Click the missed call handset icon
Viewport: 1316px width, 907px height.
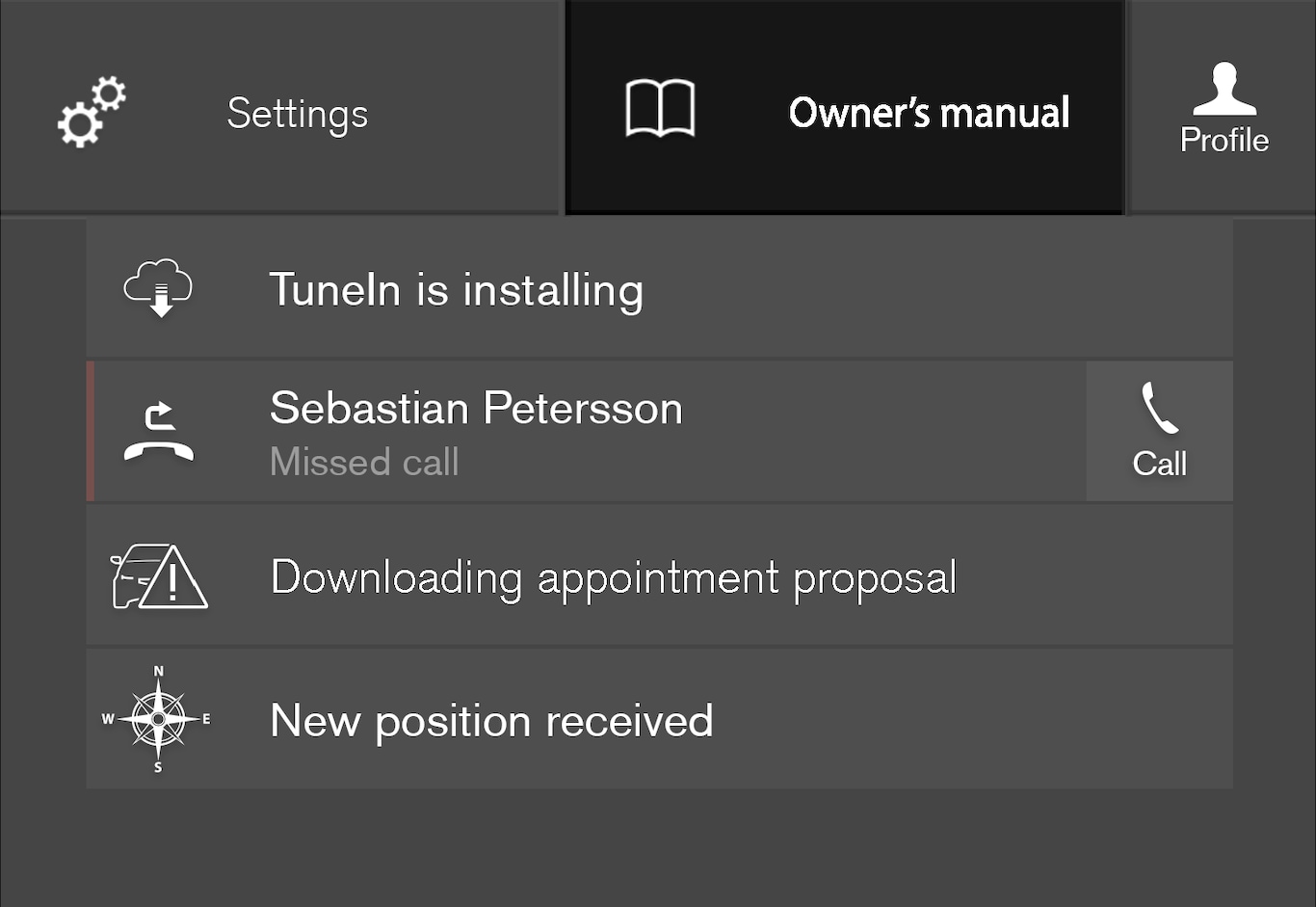[x=159, y=432]
